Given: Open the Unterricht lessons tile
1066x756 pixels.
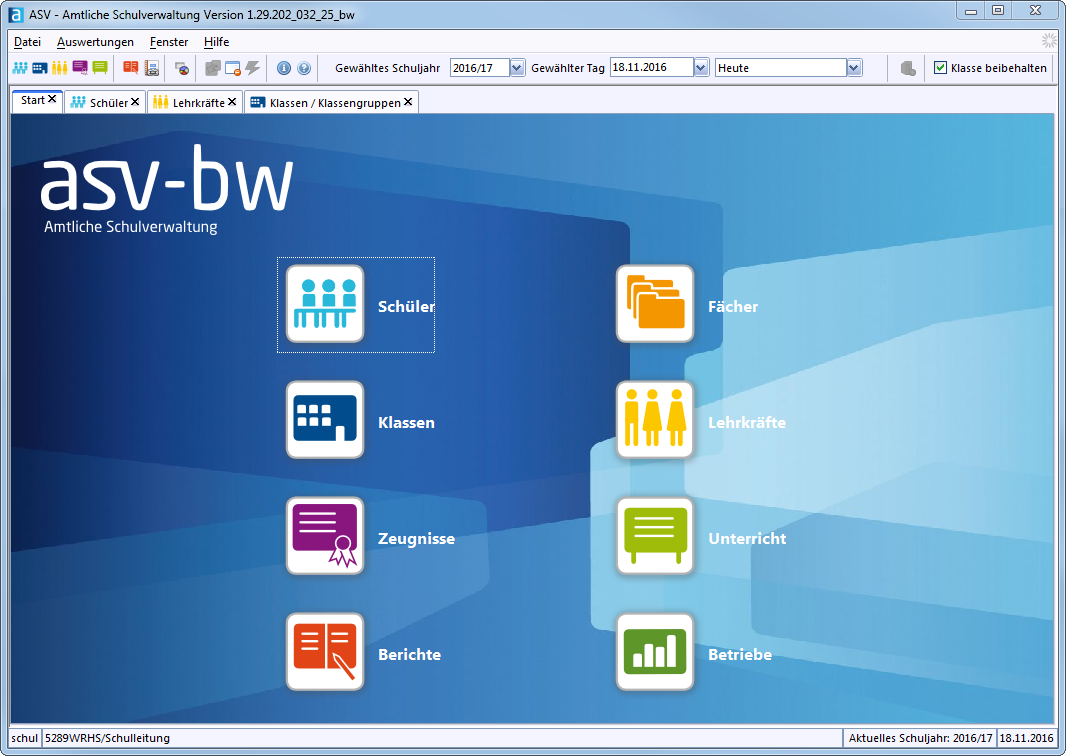Looking at the screenshot, I should coord(655,536).
